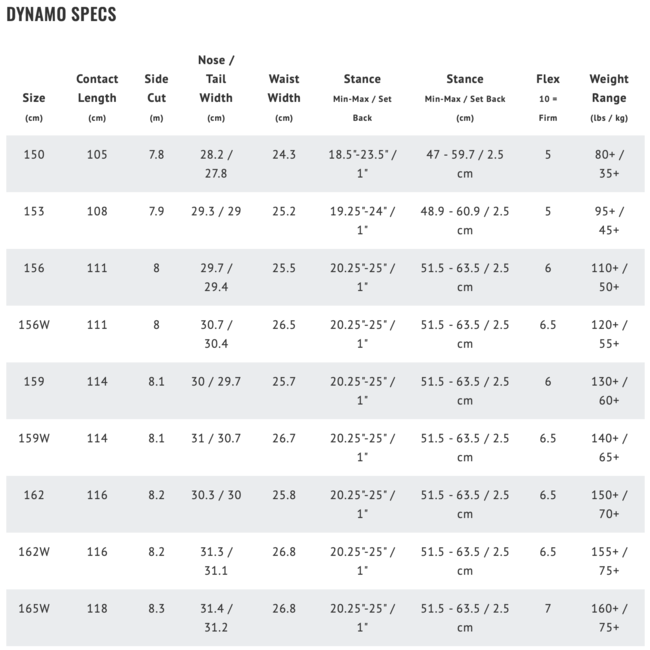Click the Weight Range column header
Viewport: 650px width, 650px height.
609,88
